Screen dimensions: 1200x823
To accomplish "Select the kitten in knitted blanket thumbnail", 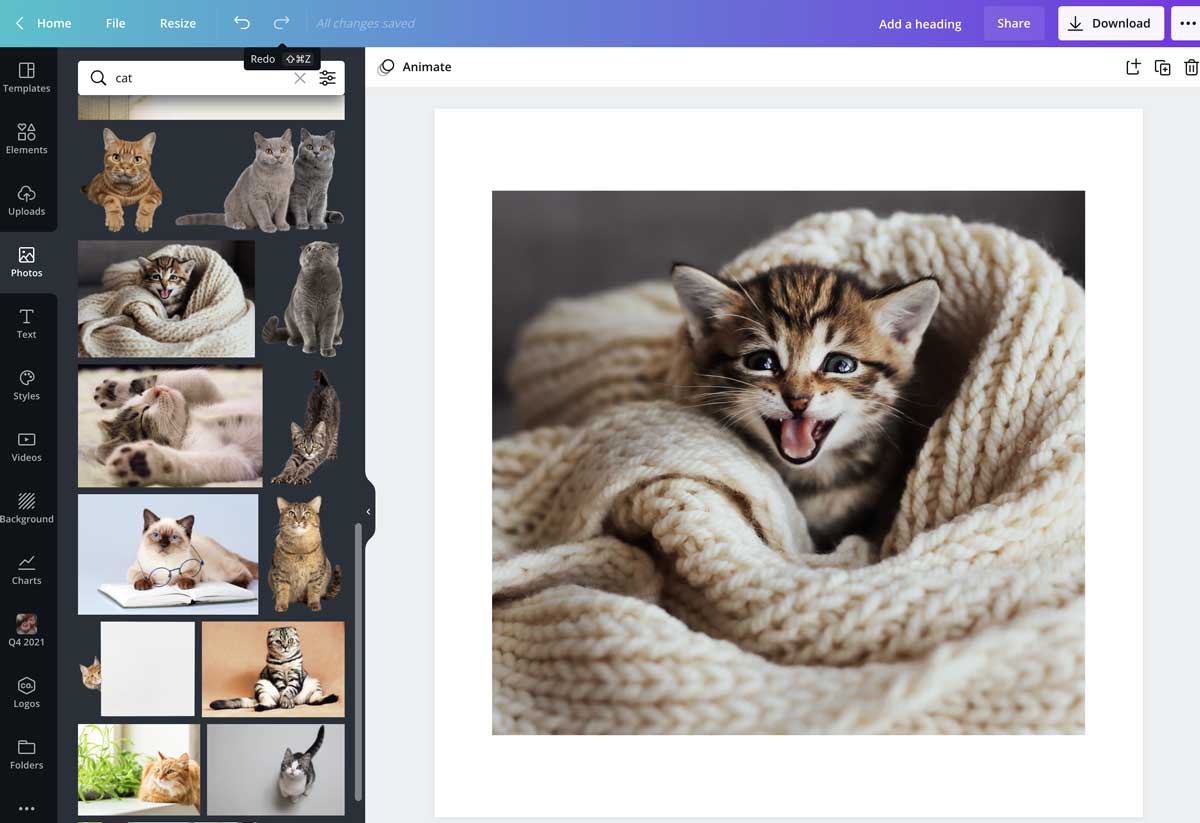I will click(166, 298).
